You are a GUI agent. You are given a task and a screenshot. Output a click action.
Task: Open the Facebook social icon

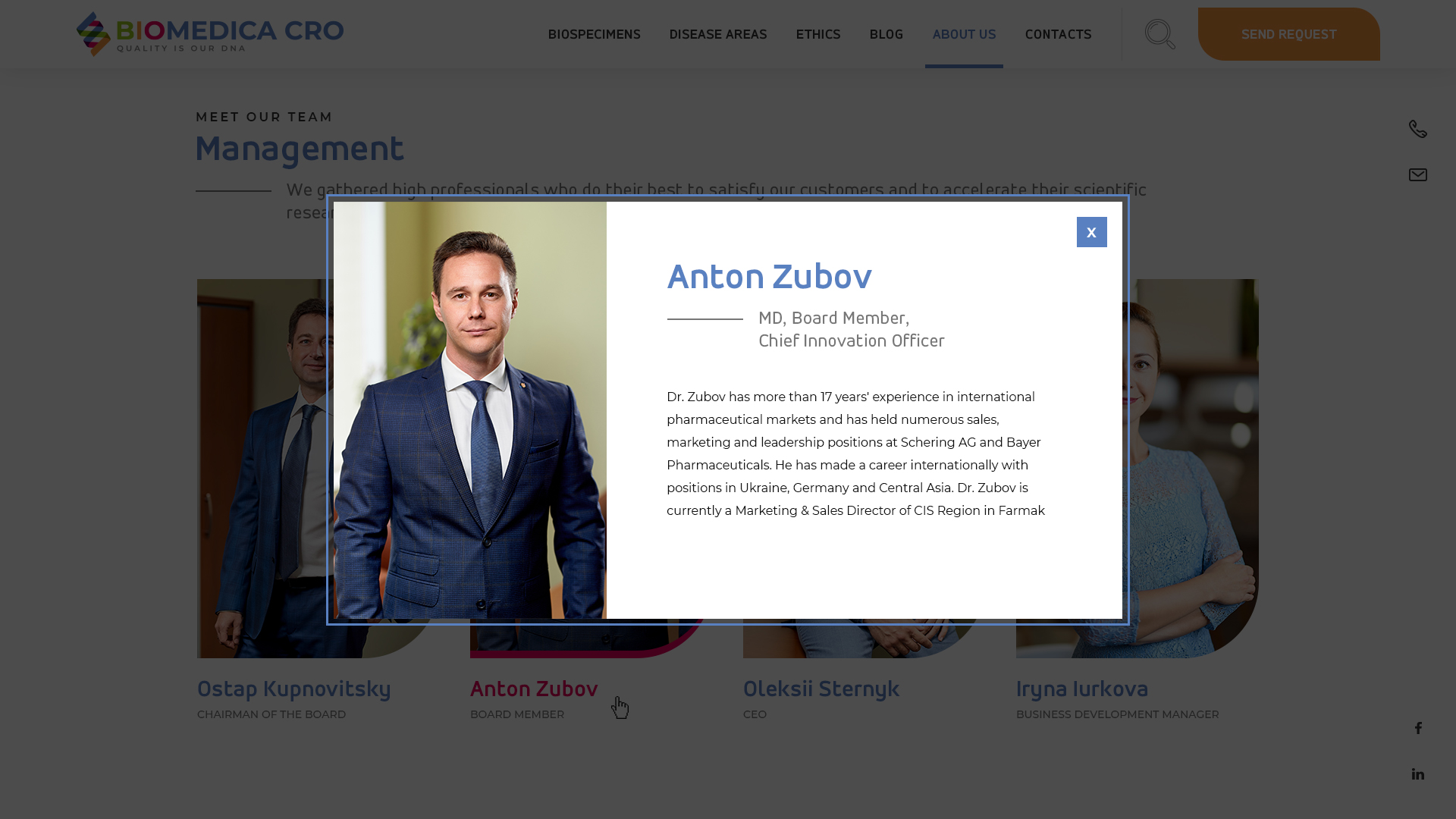tap(1417, 728)
